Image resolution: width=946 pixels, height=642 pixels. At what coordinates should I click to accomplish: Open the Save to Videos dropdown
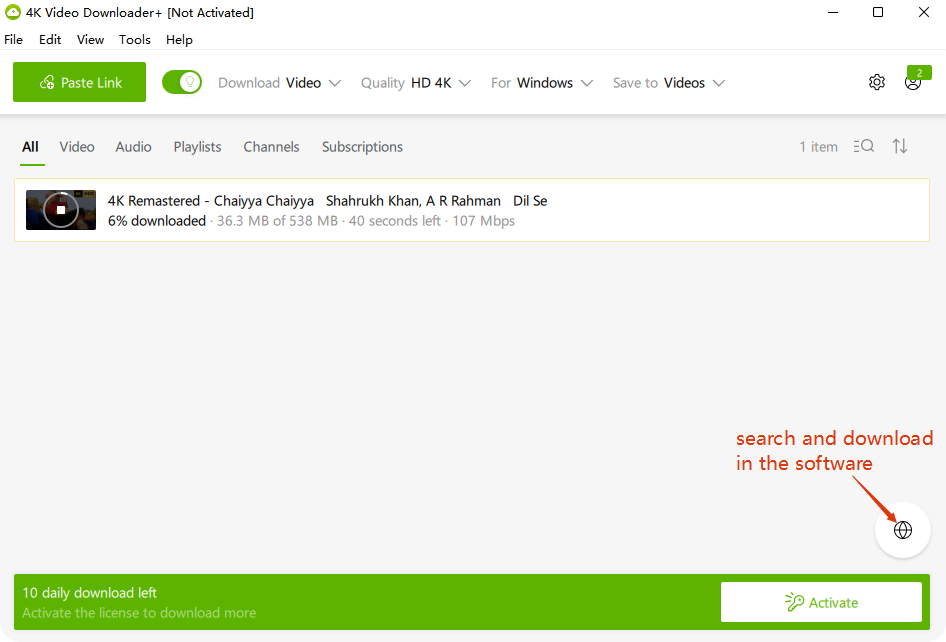[x=669, y=83]
